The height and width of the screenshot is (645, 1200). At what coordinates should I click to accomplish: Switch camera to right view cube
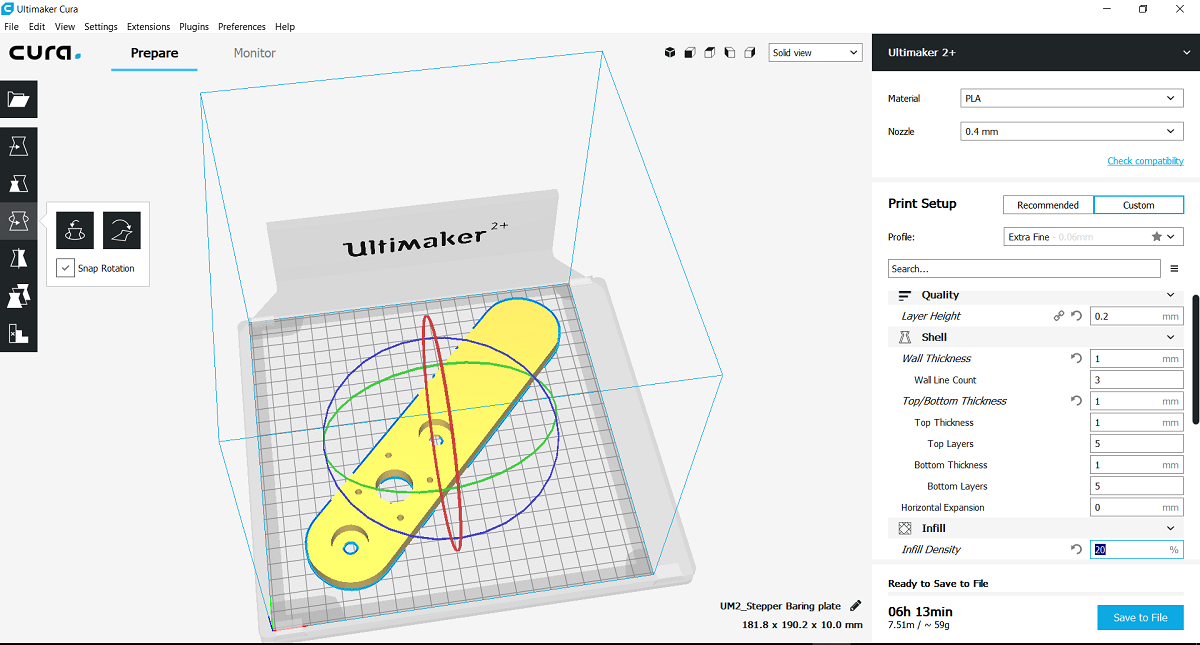(749, 53)
